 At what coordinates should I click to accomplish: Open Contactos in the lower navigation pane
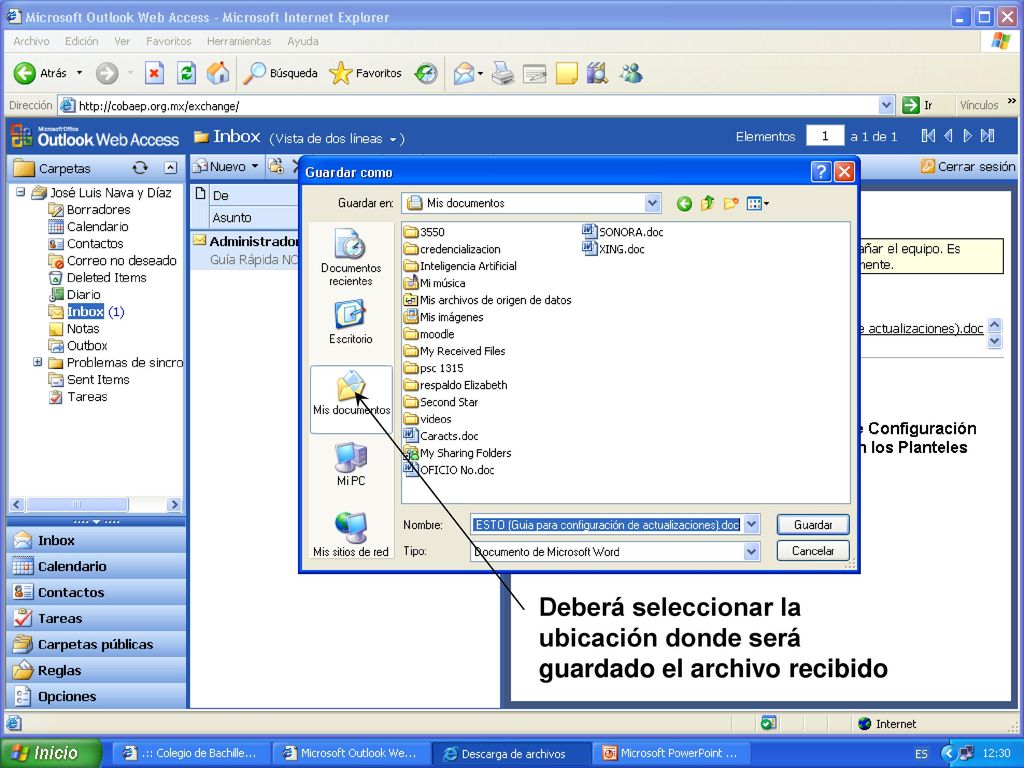pyautogui.click(x=95, y=592)
